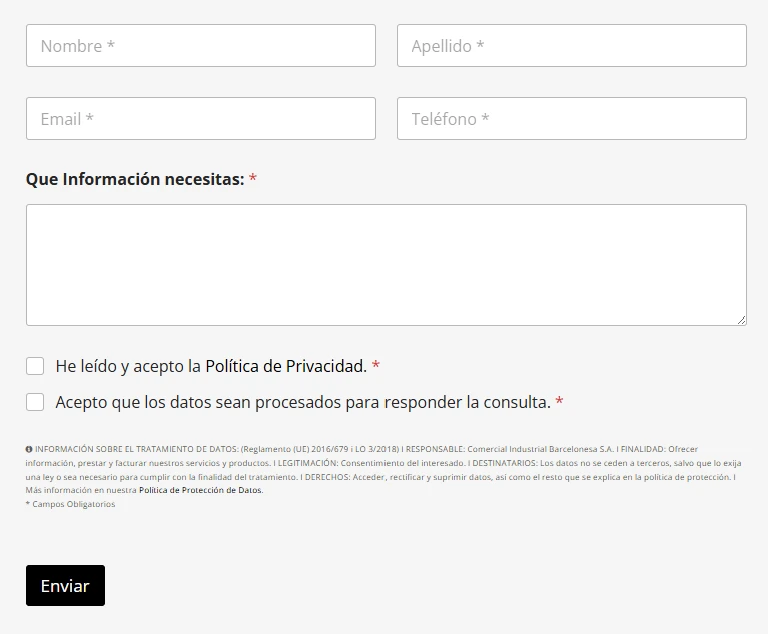Click the Nombre input field
This screenshot has height=634, width=768.
point(201,46)
